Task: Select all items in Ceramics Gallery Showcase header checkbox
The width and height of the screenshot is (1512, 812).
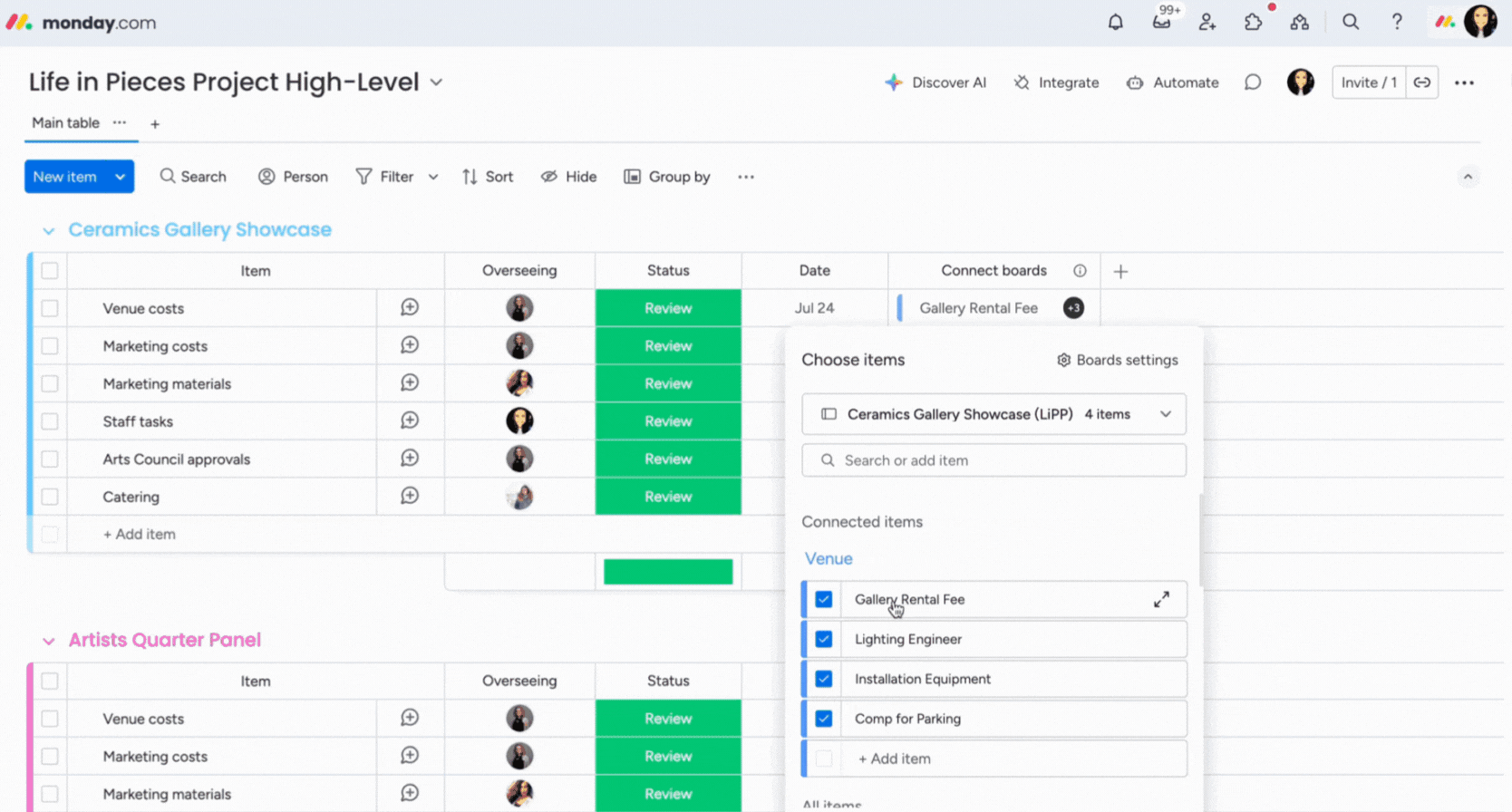Action: [50, 271]
